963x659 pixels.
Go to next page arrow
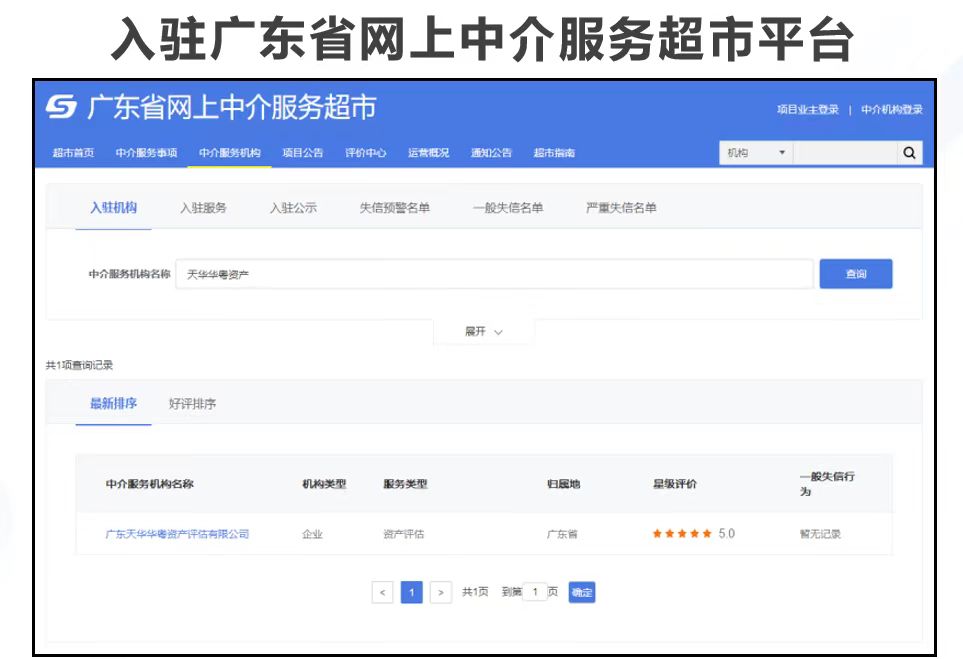[441, 592]
